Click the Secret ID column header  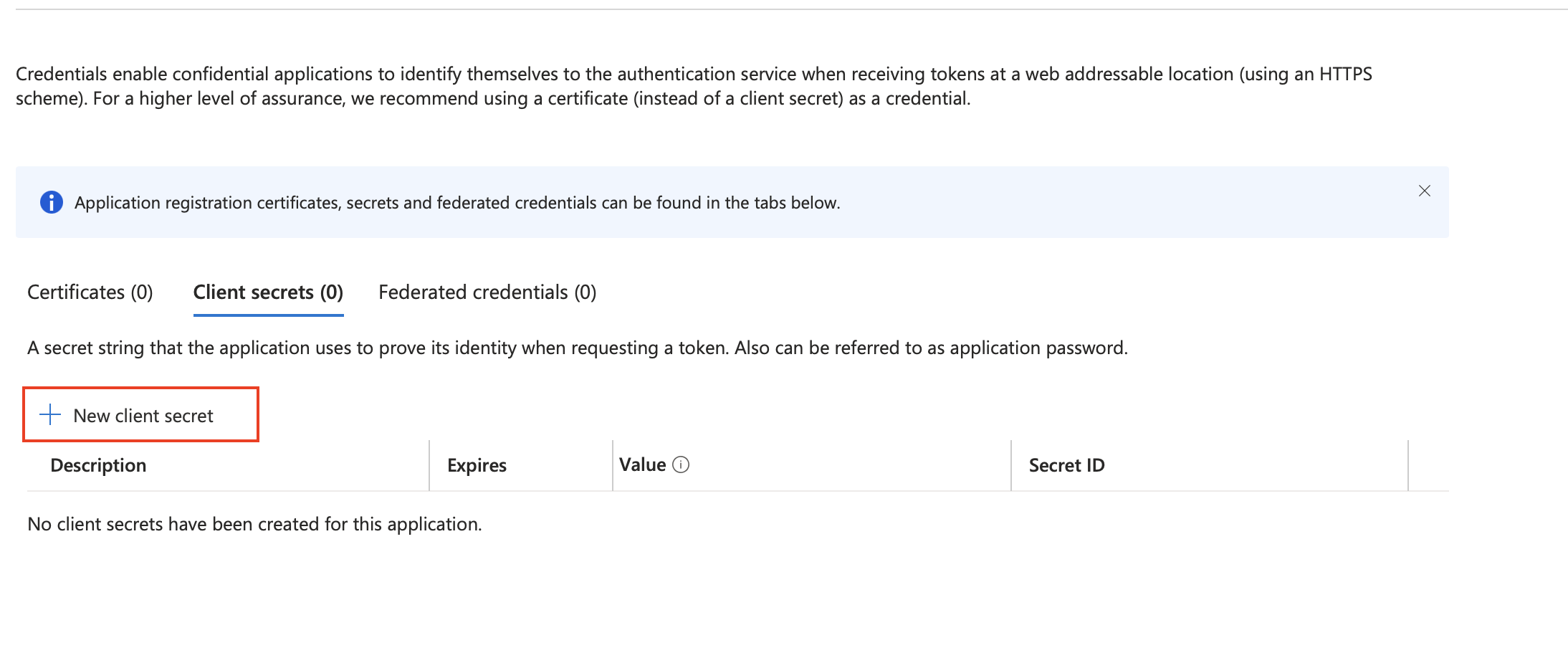(1066, 465)
